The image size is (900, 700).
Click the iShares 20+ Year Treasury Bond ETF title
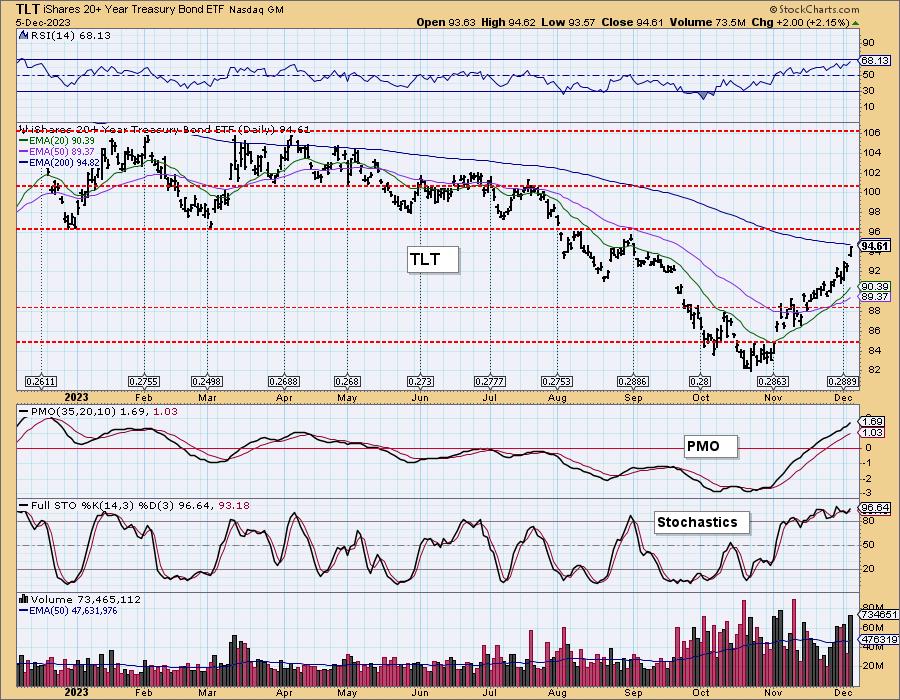[x=133, y=10]
